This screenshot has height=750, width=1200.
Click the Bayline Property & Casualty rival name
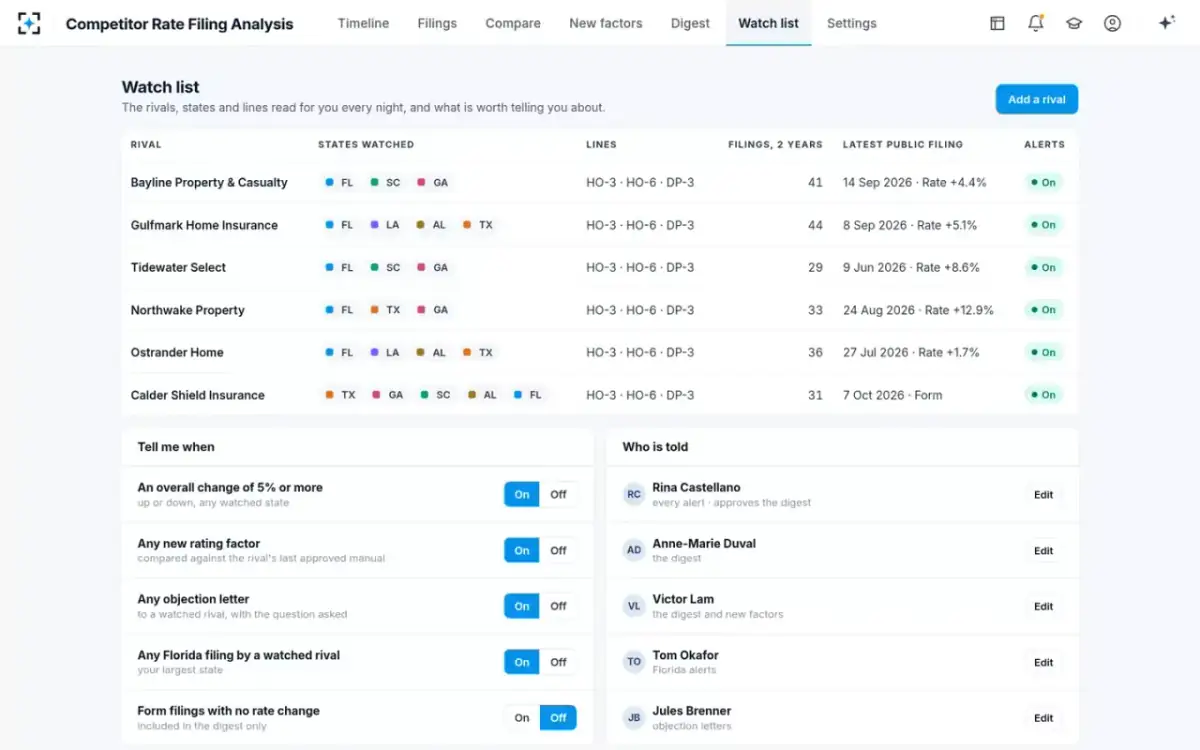click(209, 183)
